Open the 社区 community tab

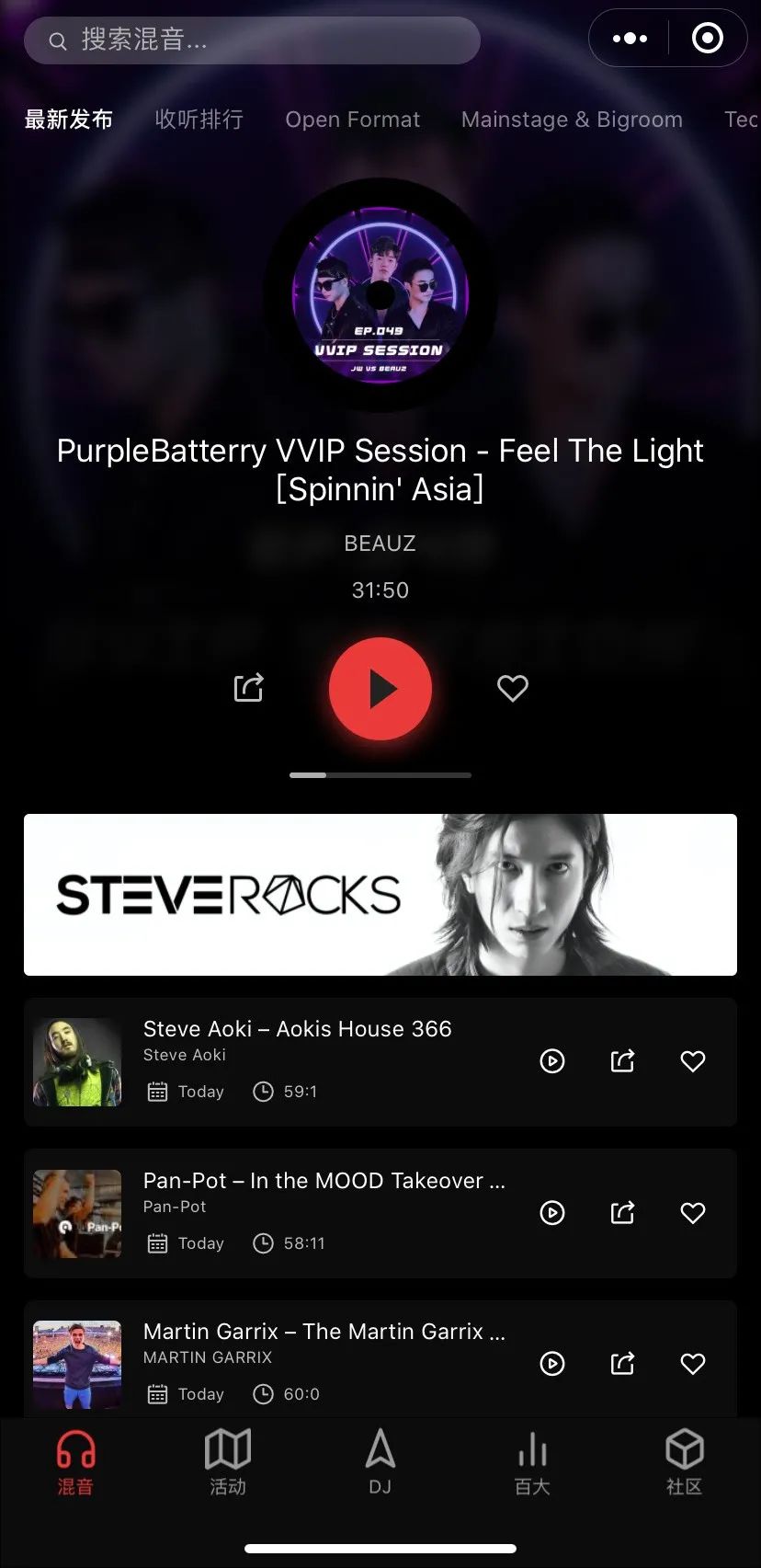tap(685, 1462)
